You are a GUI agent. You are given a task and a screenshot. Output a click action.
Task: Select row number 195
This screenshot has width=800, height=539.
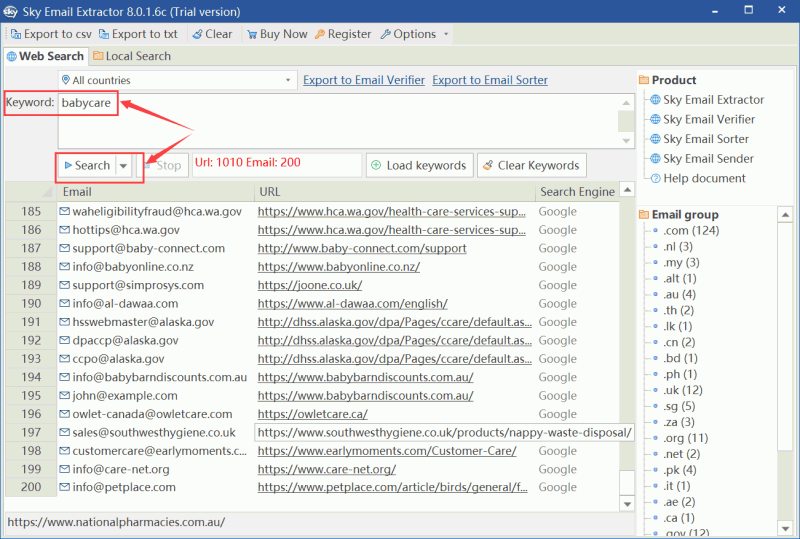click(31, 396)
